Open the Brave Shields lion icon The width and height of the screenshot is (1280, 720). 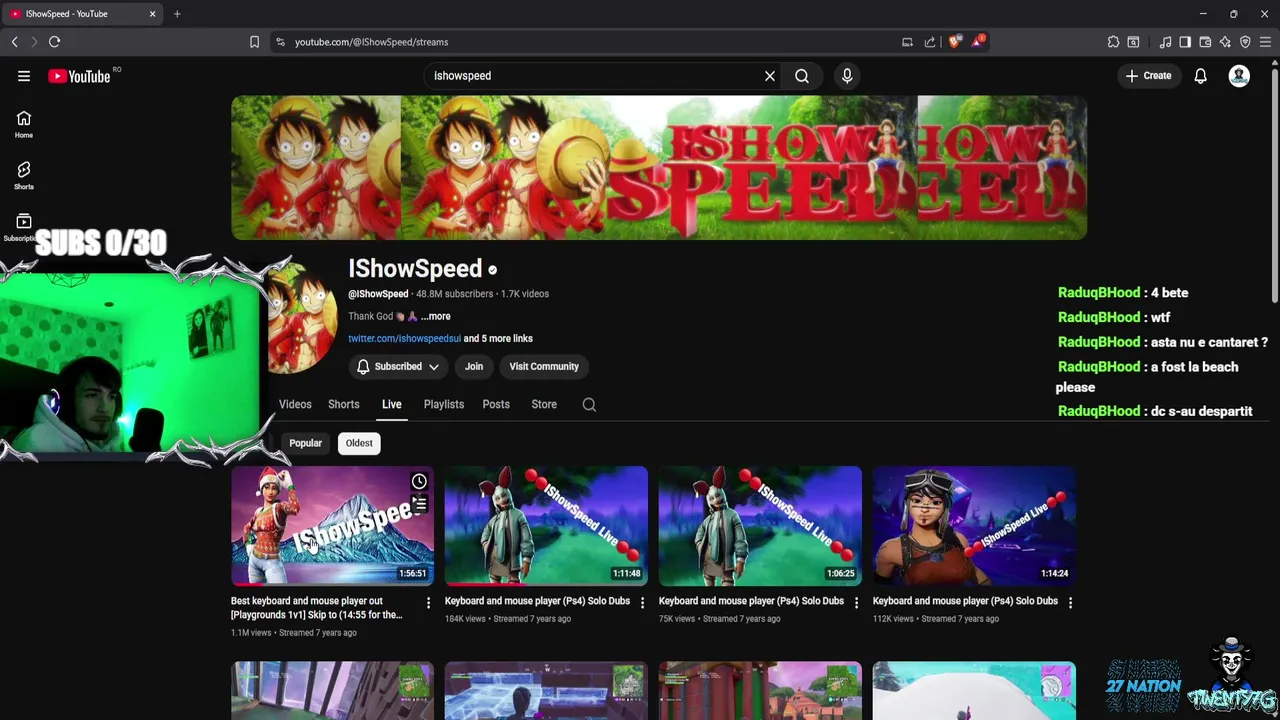coord(954,42)
